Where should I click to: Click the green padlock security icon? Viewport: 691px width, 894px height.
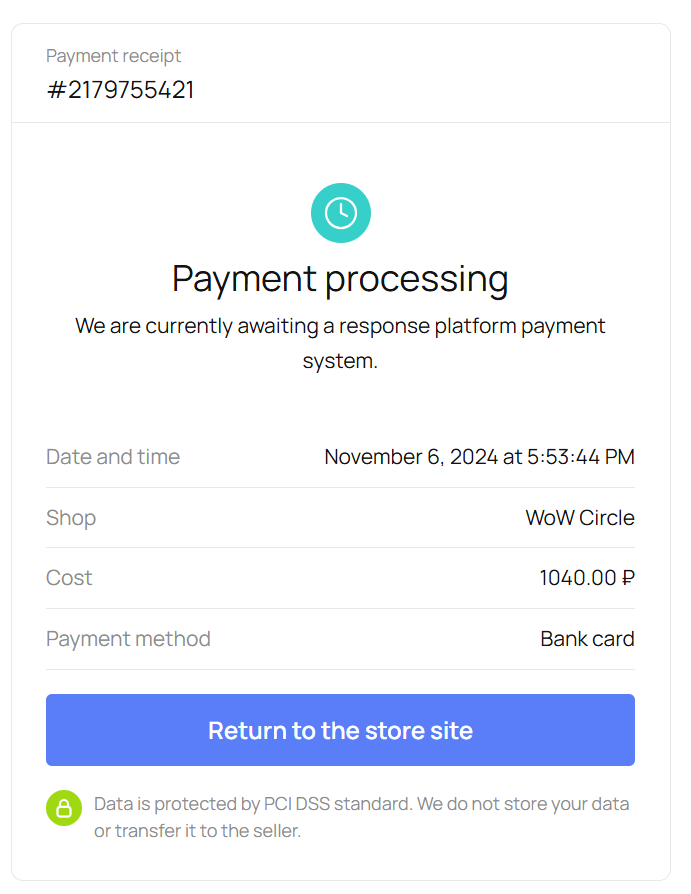click(x=64, y=808)
